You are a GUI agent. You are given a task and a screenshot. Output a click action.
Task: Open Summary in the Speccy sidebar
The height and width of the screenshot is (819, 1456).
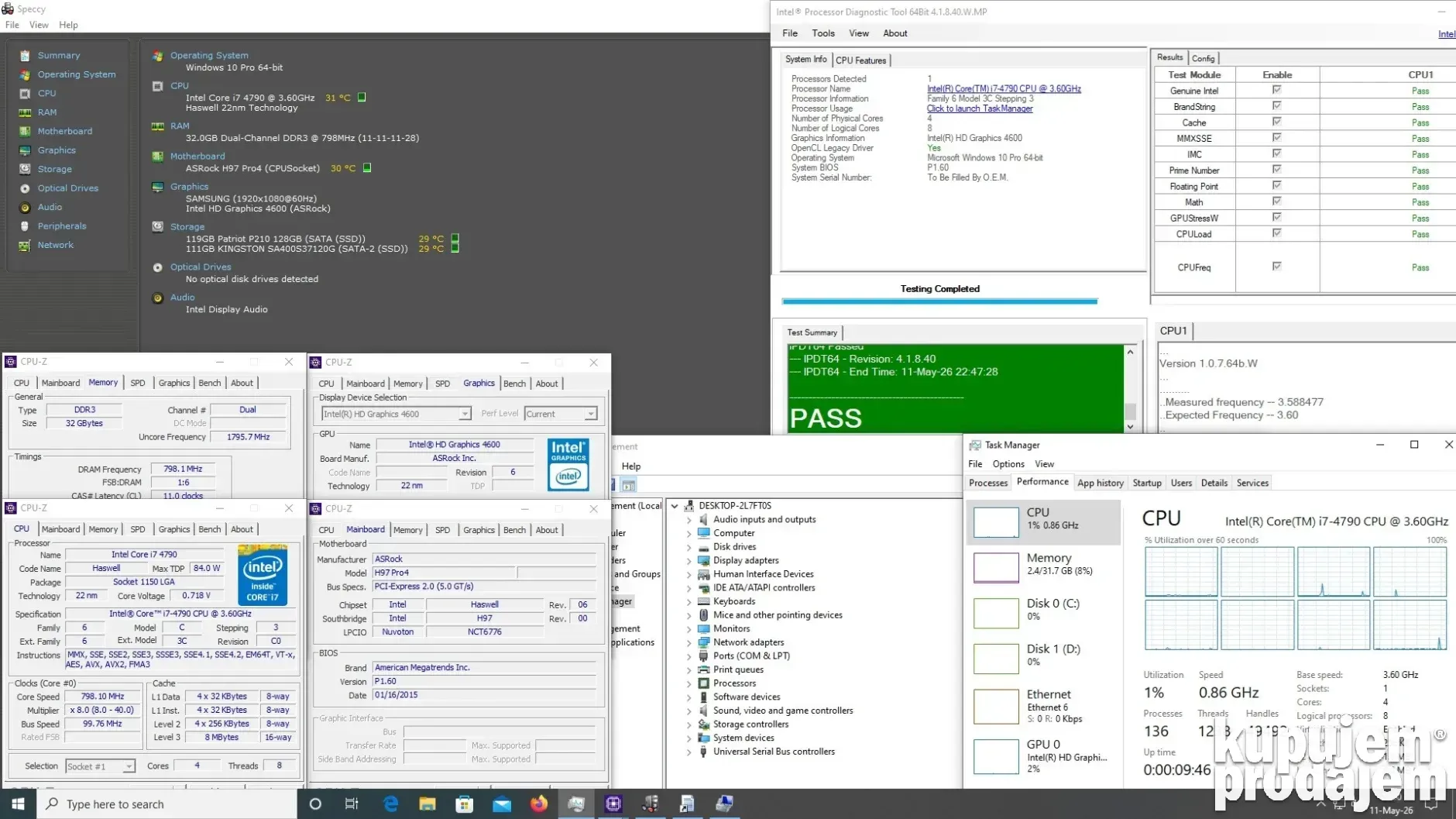tap(59, 56)
